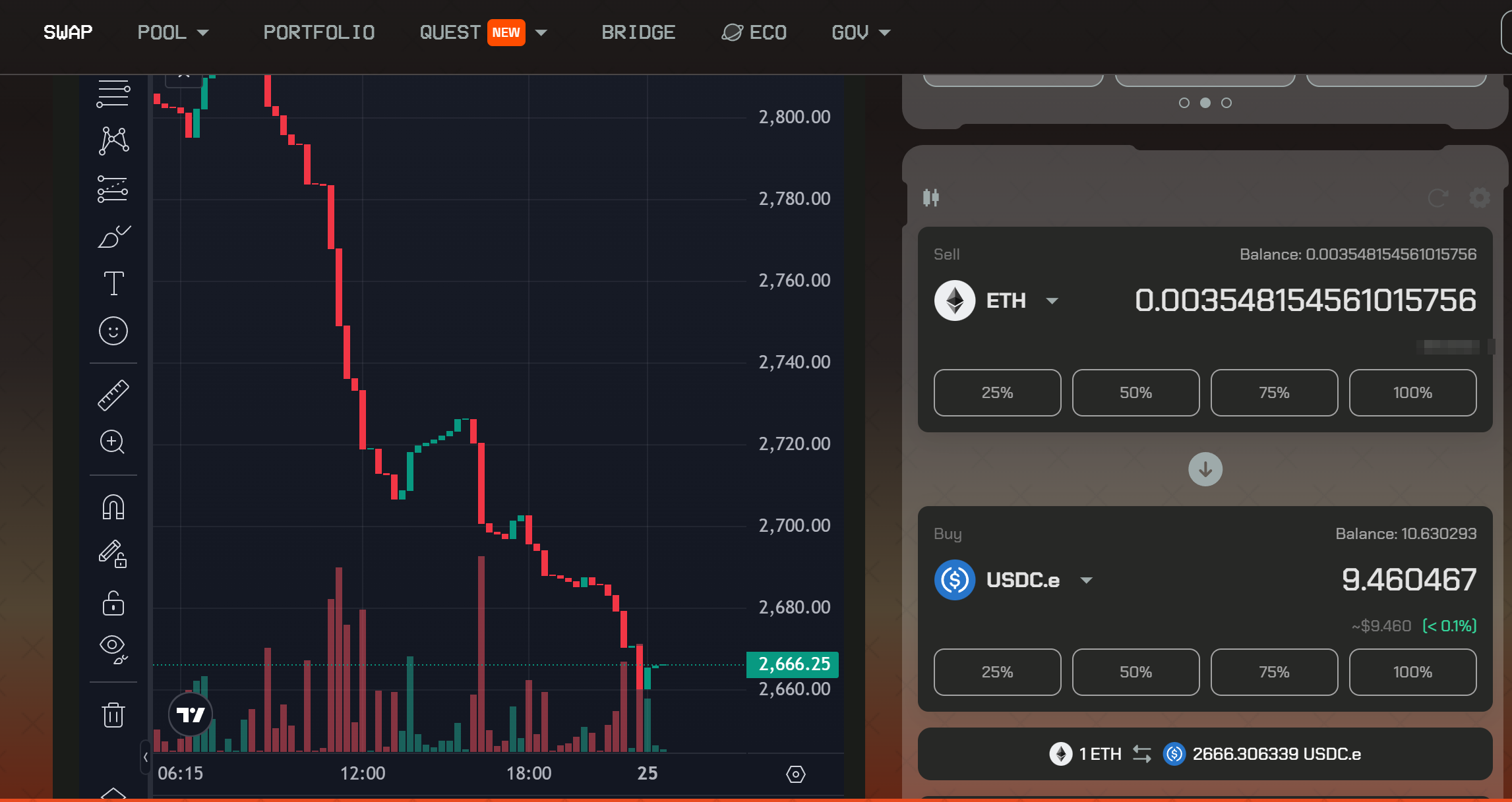Select the Text annotation tool
The height and width of the screenshot is (802, 1512).
coord(113,283)
